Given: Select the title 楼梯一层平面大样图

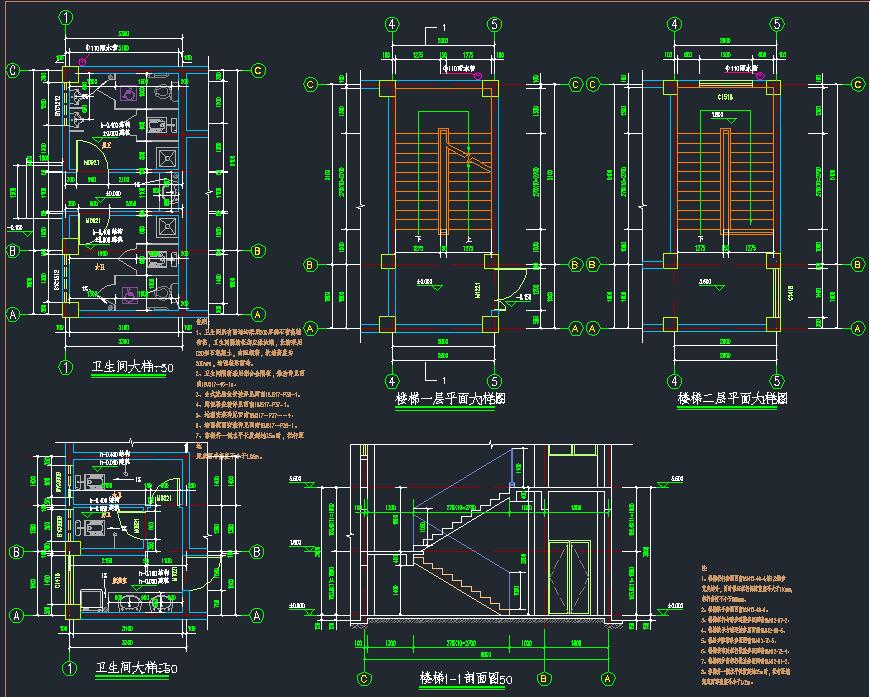Looking at the screenshot, I should click(449, 398).
